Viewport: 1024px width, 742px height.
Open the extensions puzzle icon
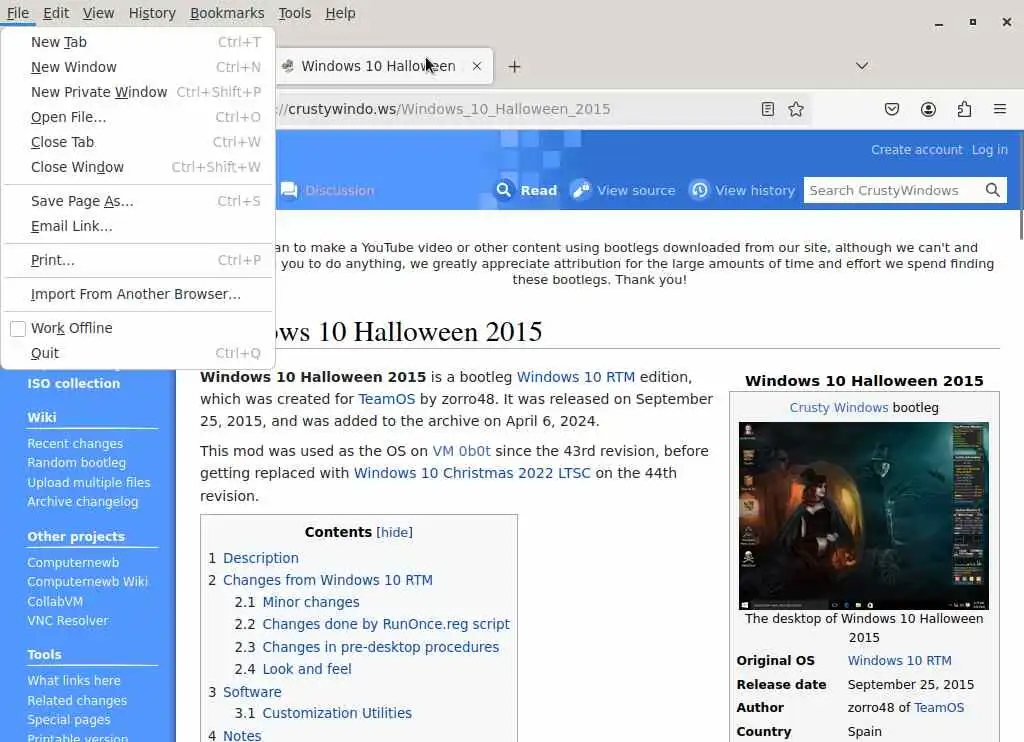click(x=964, y=109)
